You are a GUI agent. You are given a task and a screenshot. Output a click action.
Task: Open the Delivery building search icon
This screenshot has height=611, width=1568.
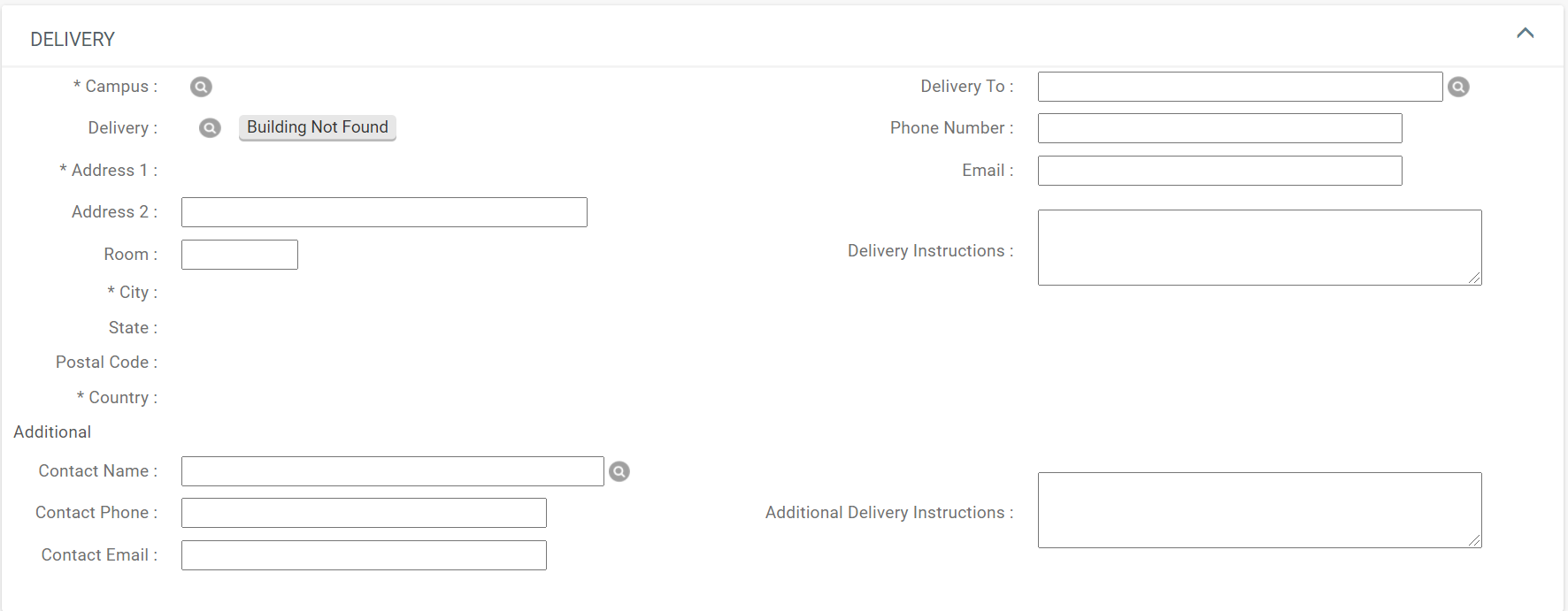[210, 128]
